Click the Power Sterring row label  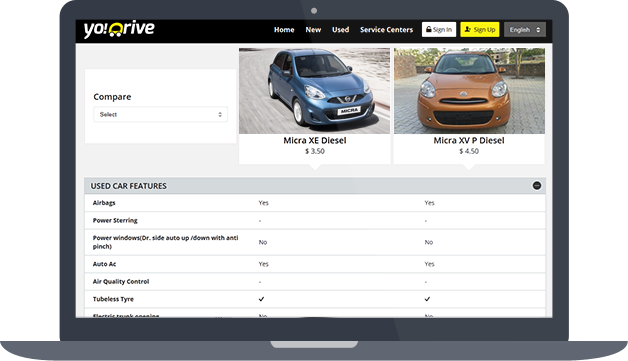click(115, 220)
